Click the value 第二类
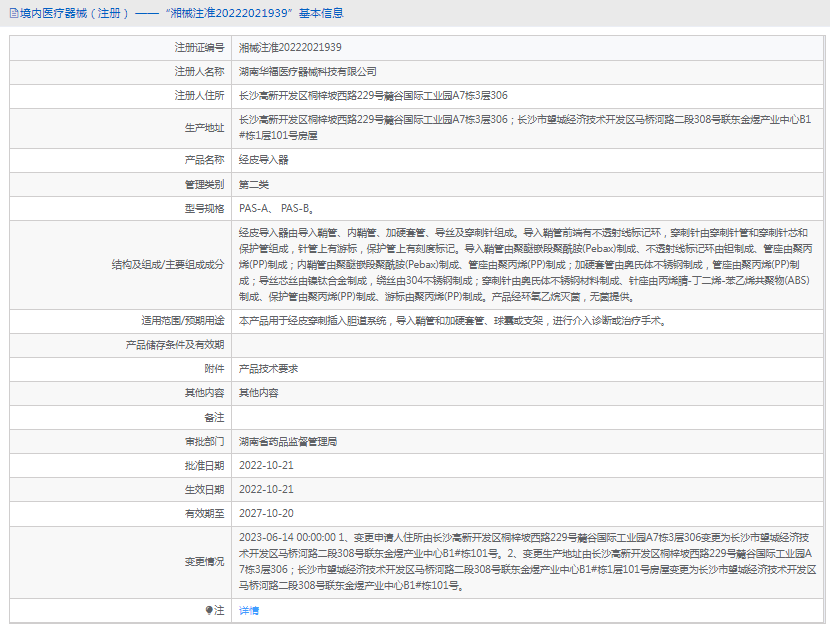 (254, 184)
